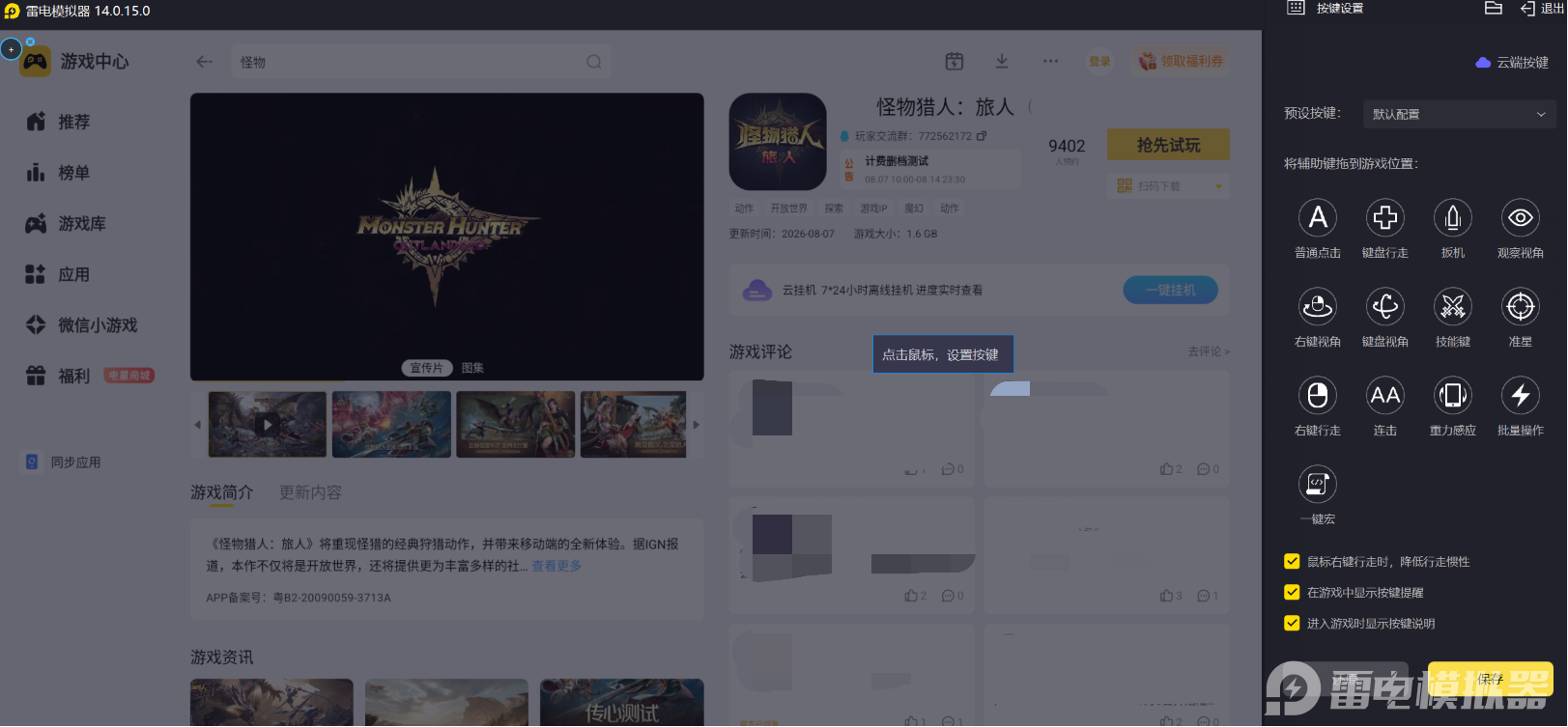Open the 查看更多 link
This screenshot has height=727, width=1568.
point(556,566)
